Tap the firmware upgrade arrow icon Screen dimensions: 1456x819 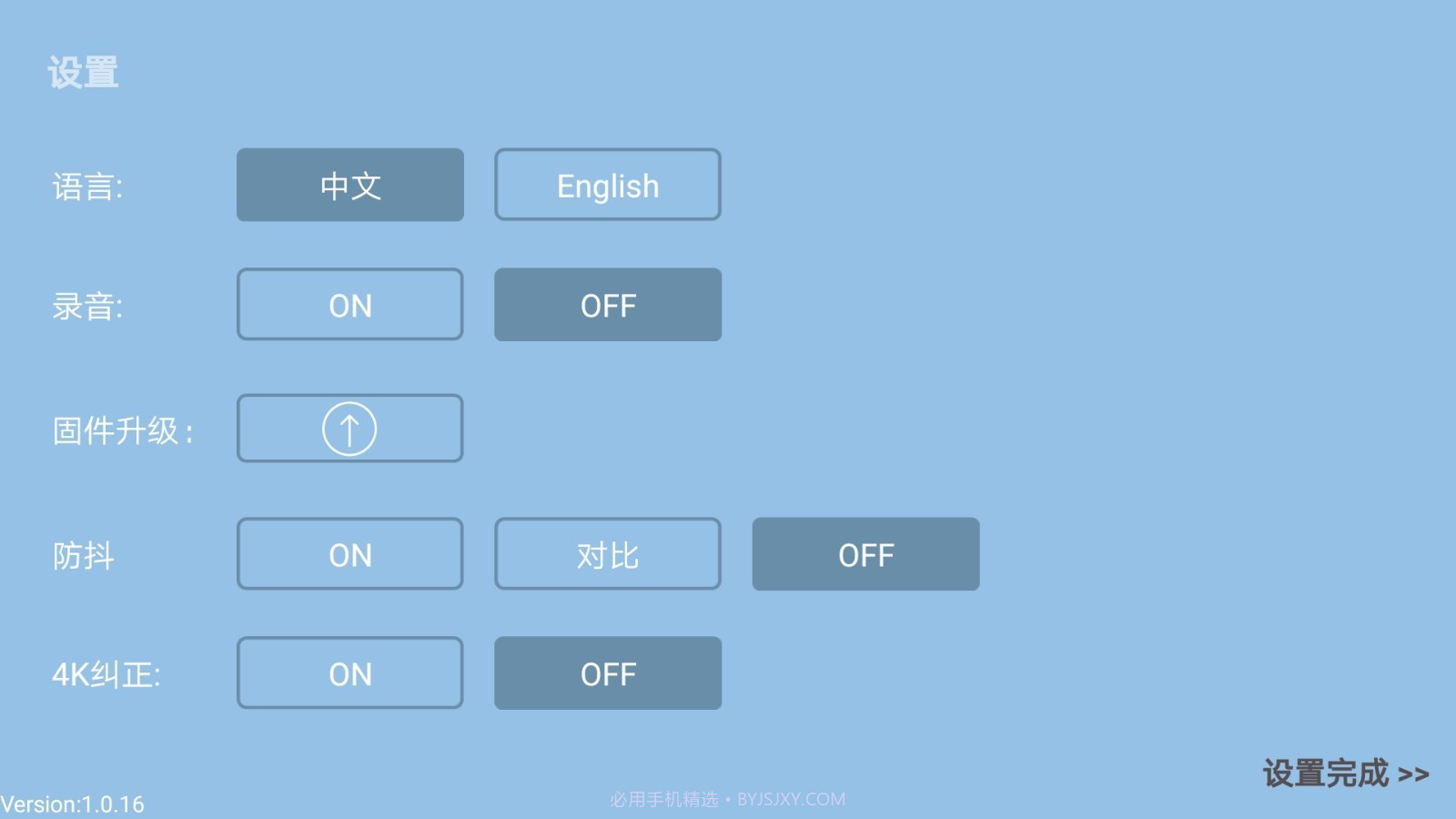349,429
